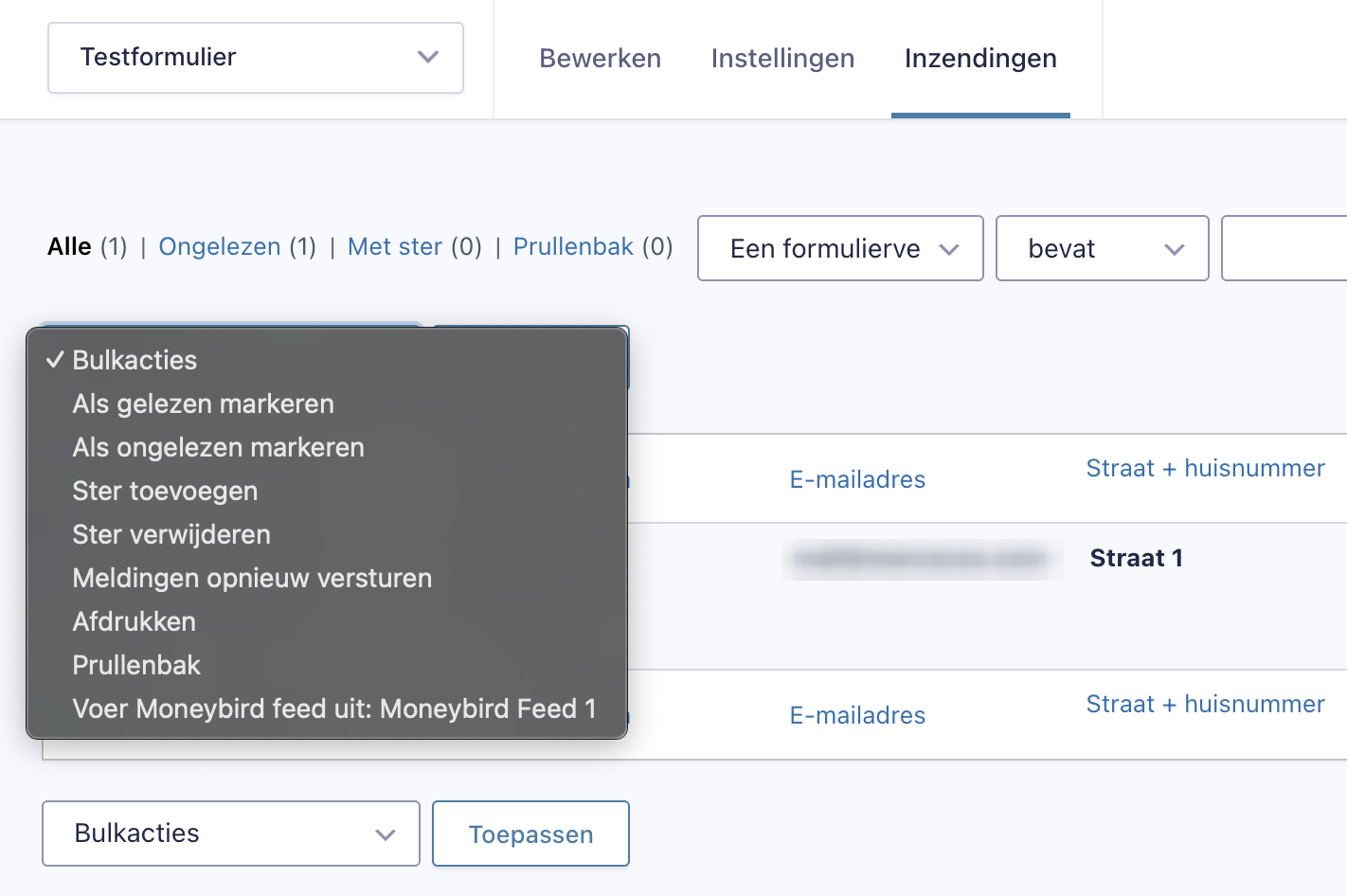
Task: Pick 'Ster verwijderen' from bulk actions
Action: tap(171, 535)
